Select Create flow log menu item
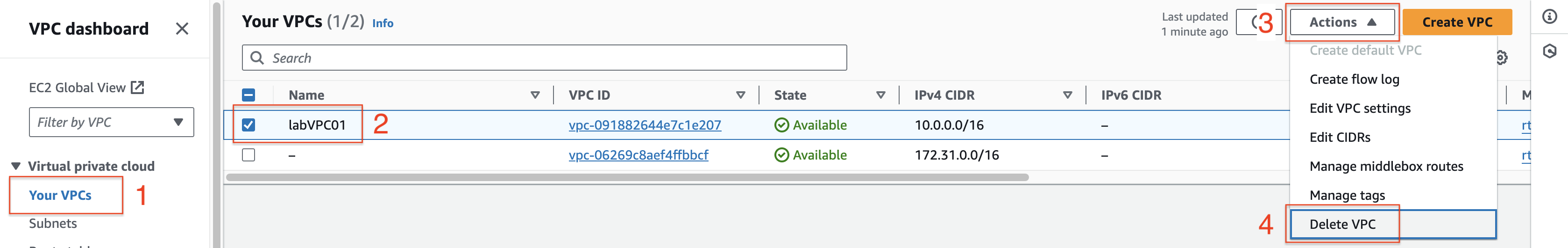This screenshot has height=248, width=1568. coord(1355,79)
